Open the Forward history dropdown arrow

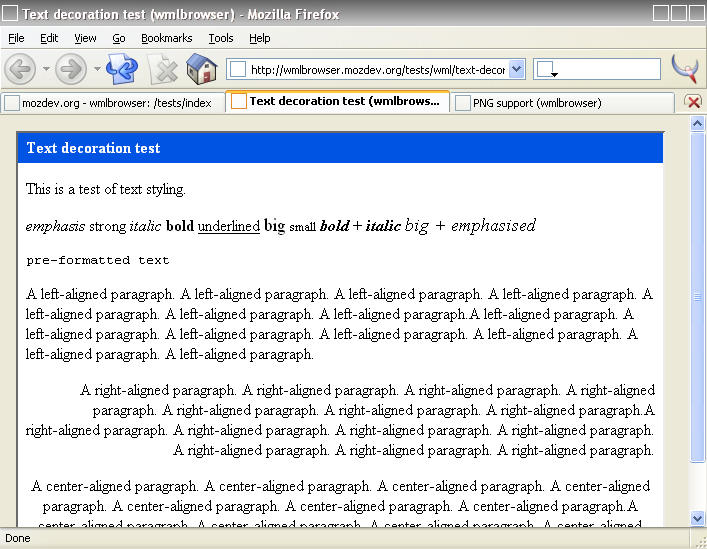[x=97, y=69]
